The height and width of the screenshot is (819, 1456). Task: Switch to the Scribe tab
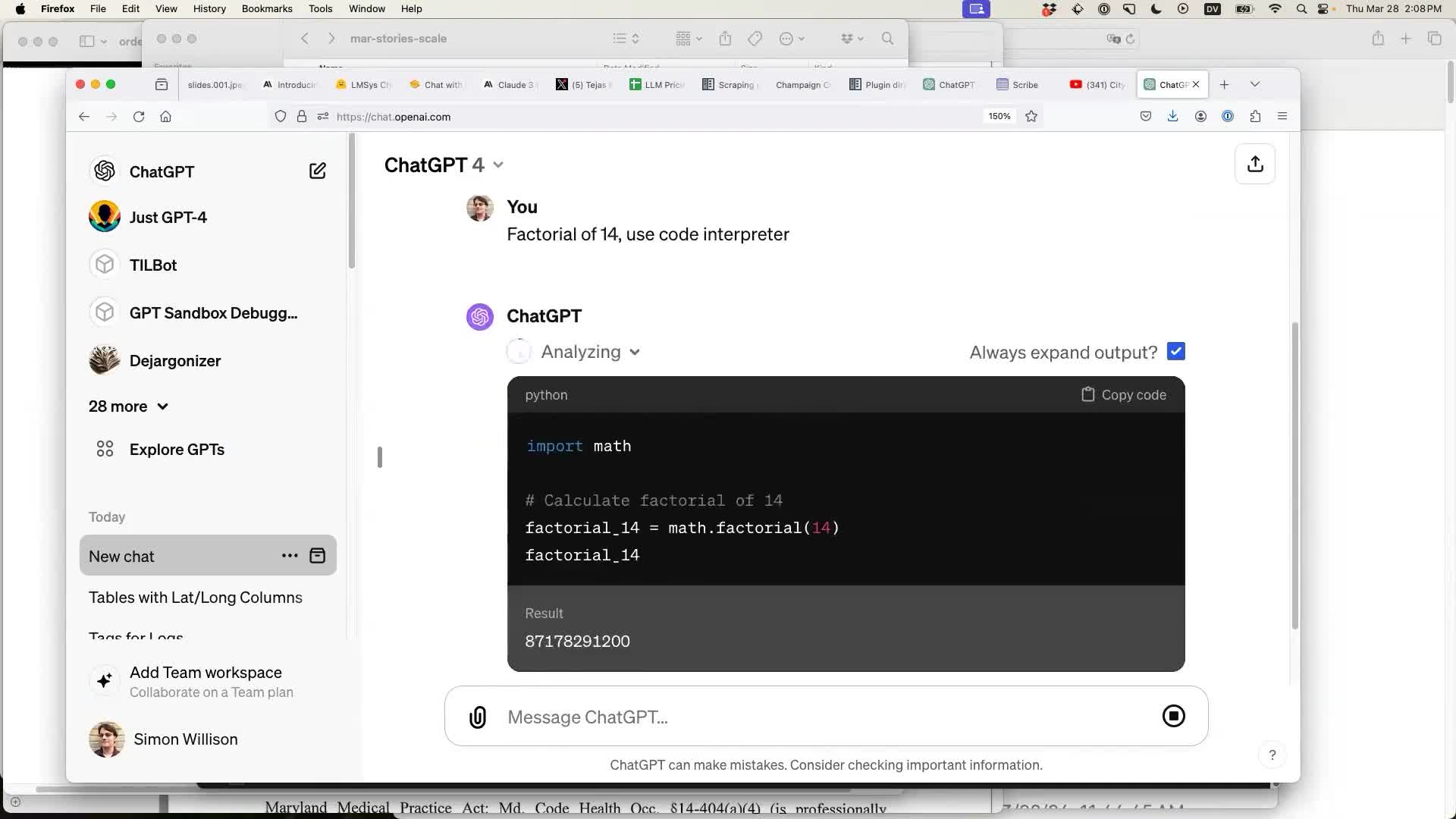tap(1024, 84)
